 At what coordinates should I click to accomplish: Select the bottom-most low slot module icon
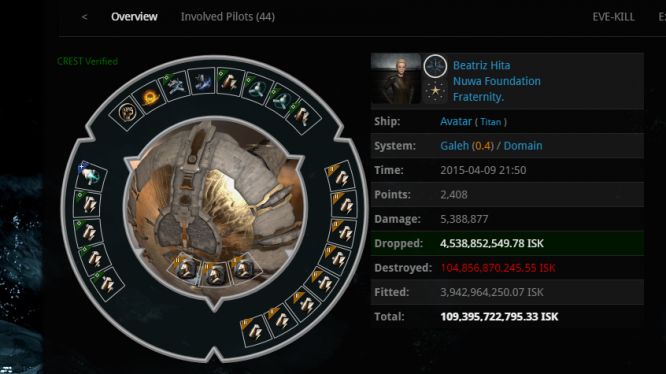tap(254, 331)
